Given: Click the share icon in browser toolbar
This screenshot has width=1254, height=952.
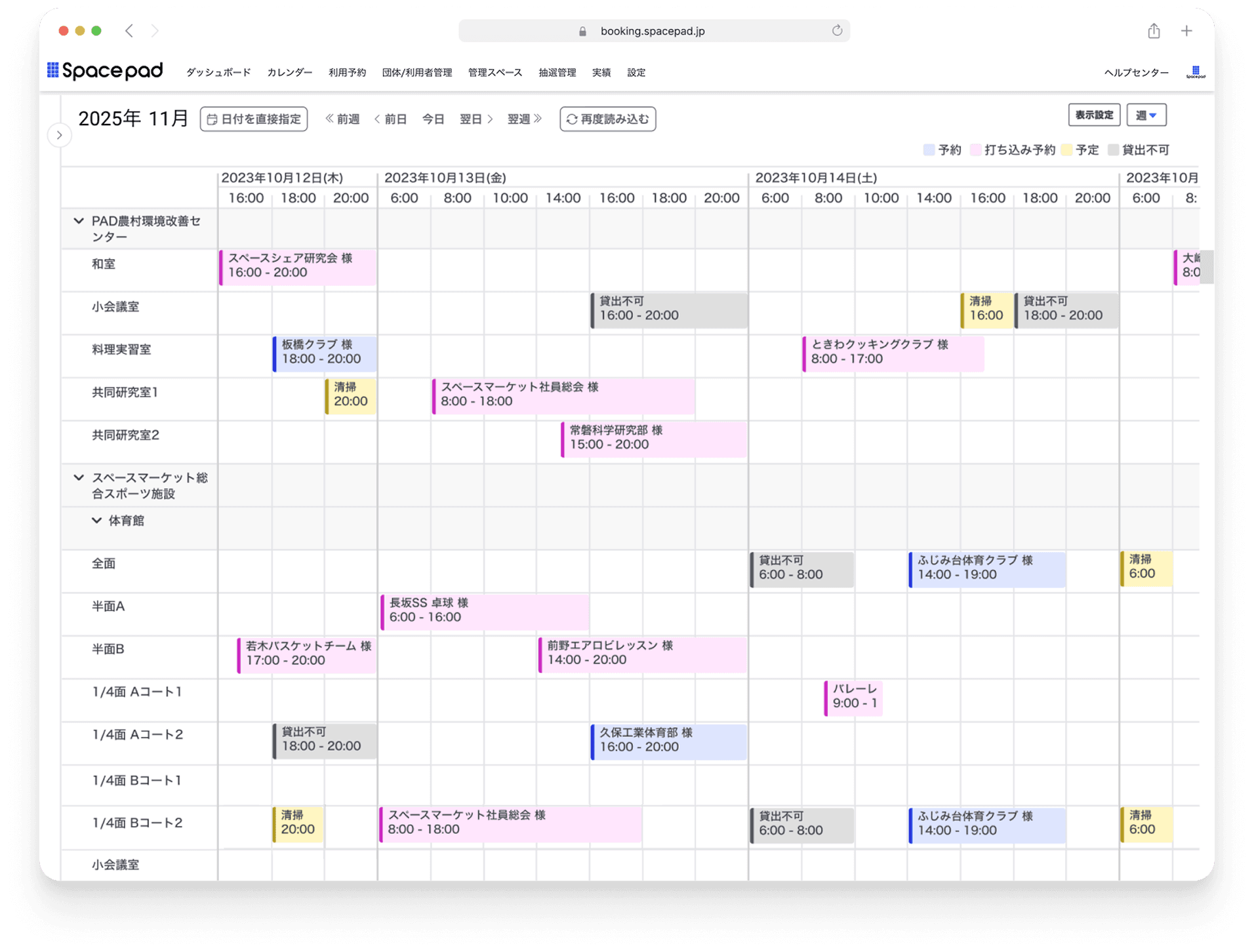Looking at the screenshot, I should tap(1154, 31).
